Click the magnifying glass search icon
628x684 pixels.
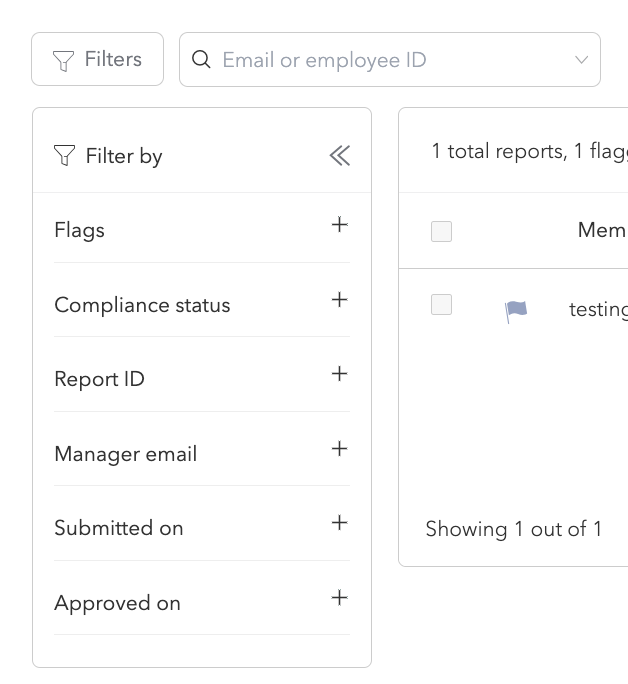tap(201, 60)
